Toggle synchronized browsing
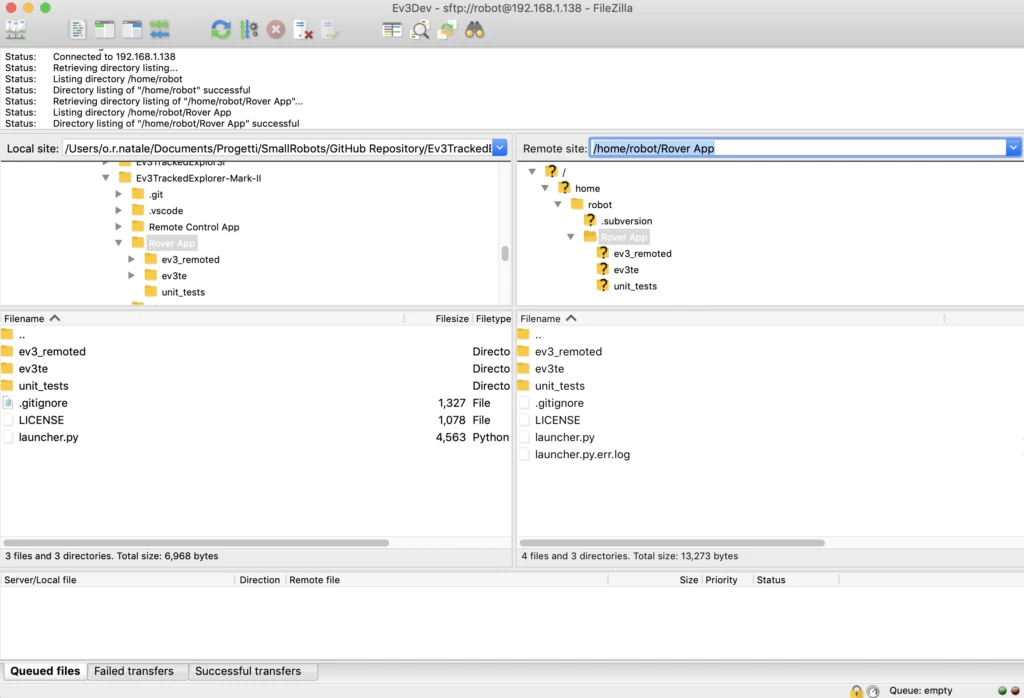Screen dimensions: 1024x698 point(447,30)
